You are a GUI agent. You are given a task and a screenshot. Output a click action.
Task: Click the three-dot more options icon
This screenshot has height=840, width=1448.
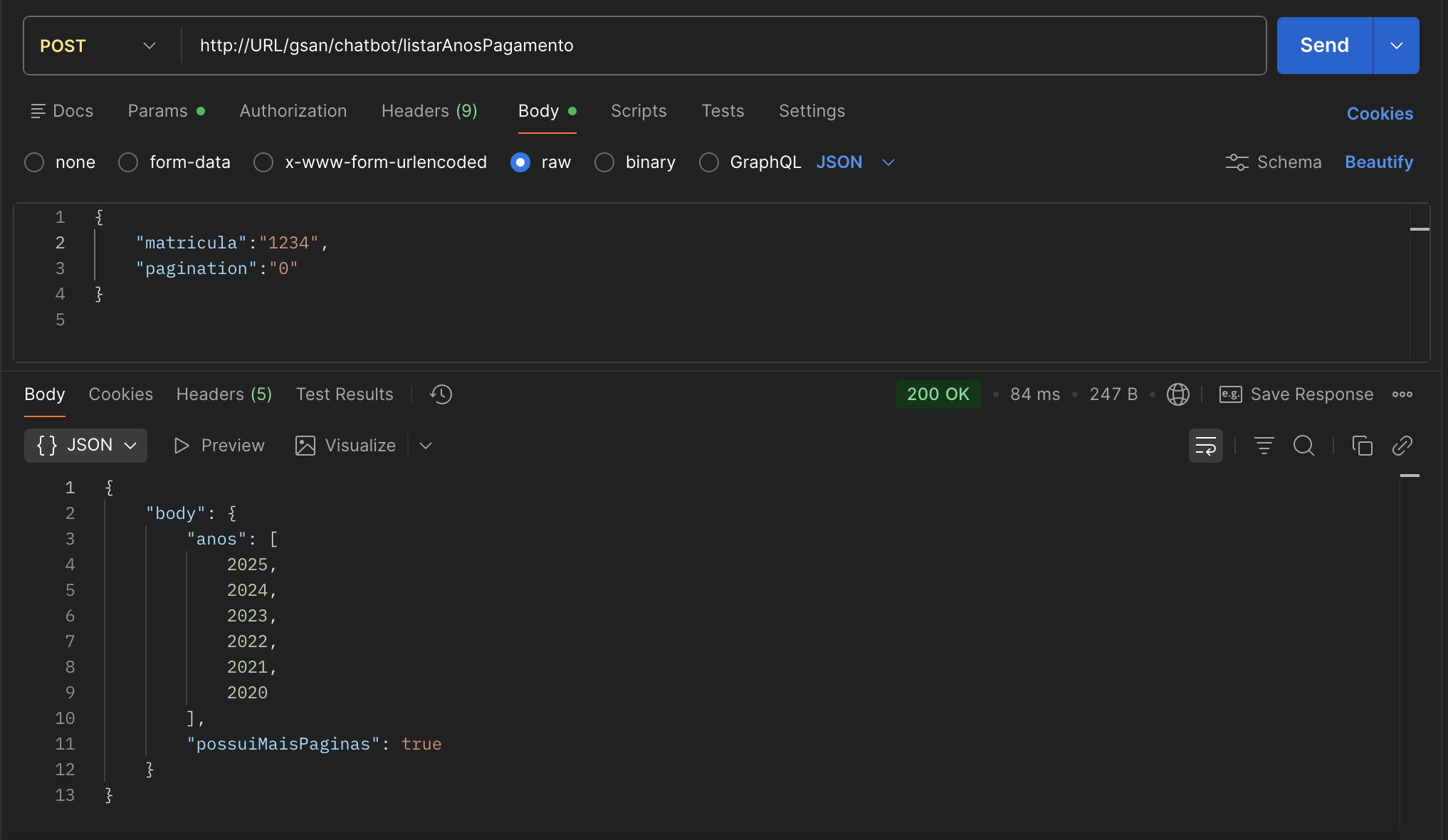(1402, 394)
